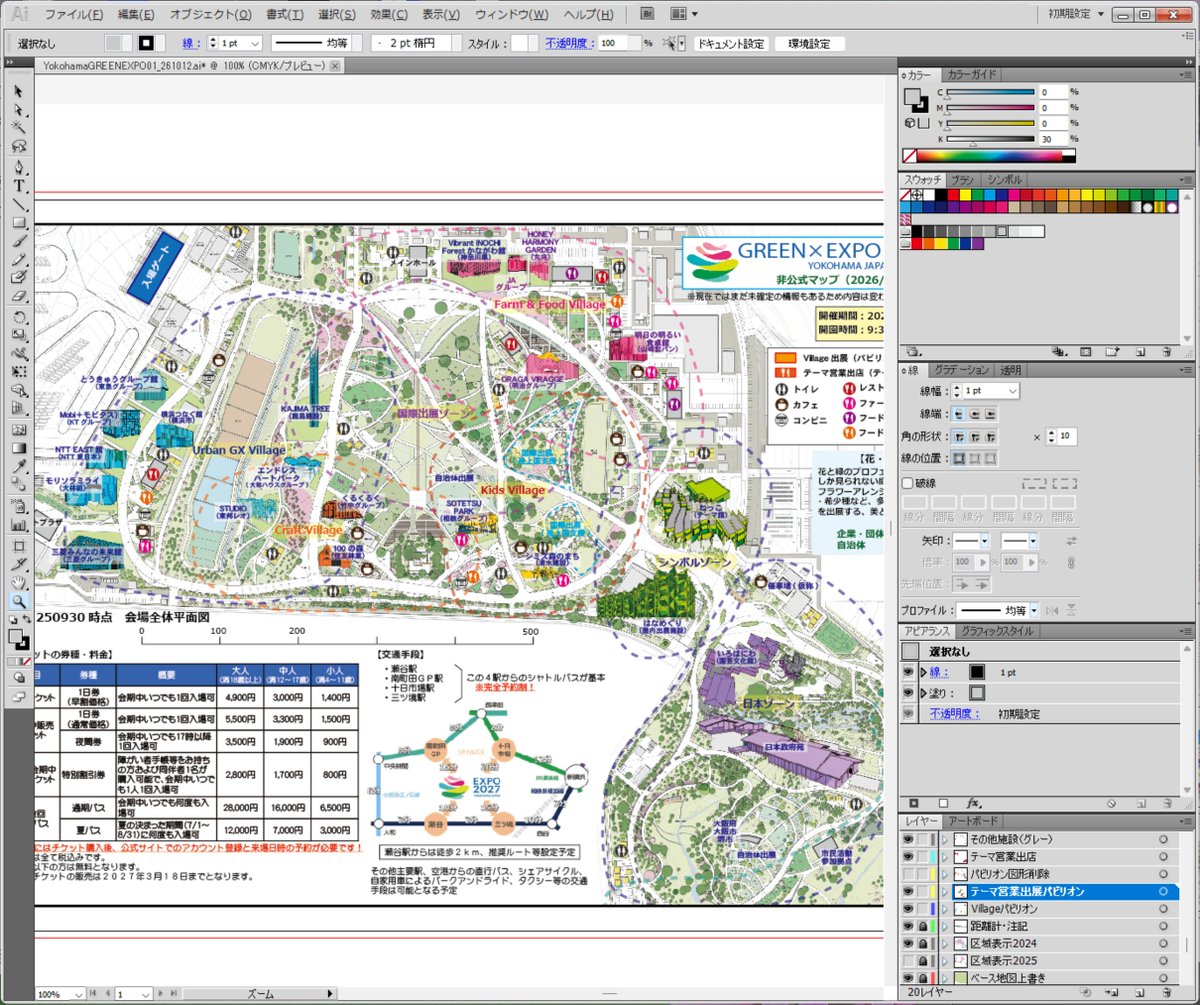The image size is (1200, 1005).
Task: Activate the Hand tool
Action: [x=19, y=583]
